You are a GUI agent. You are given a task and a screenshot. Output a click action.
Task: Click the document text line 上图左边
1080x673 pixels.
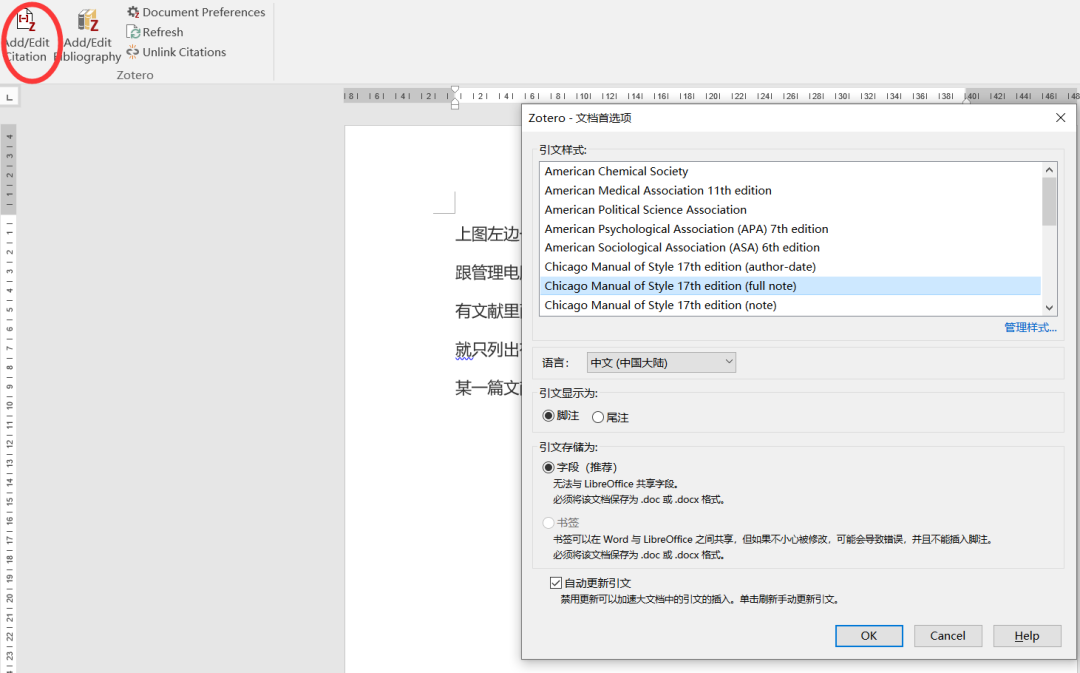point(488,234)
